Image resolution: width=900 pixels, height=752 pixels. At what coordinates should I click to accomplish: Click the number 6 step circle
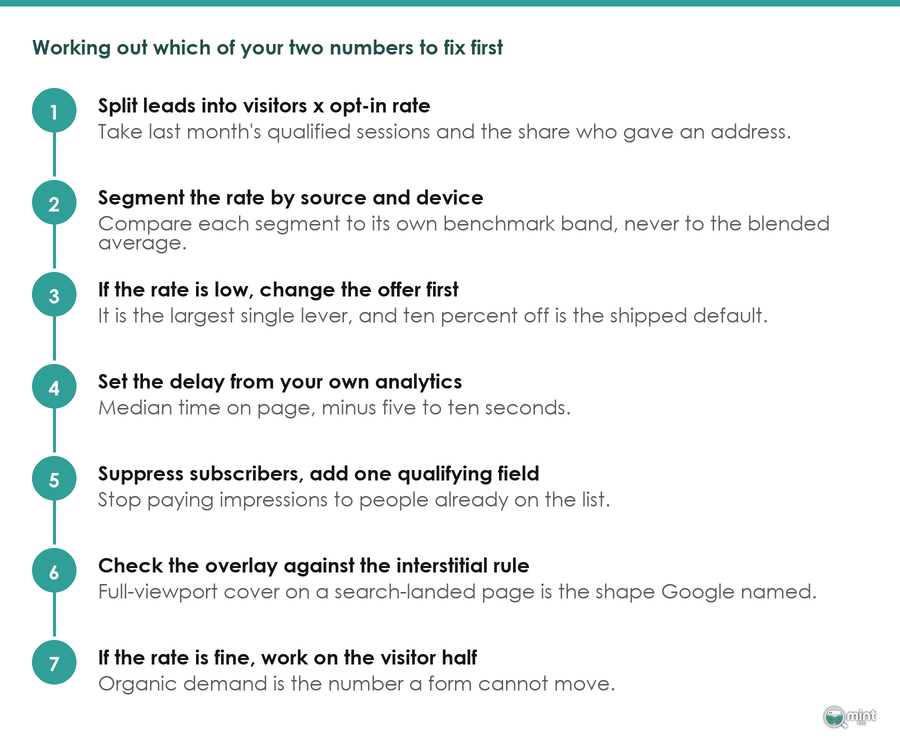(x=54, y=571)
